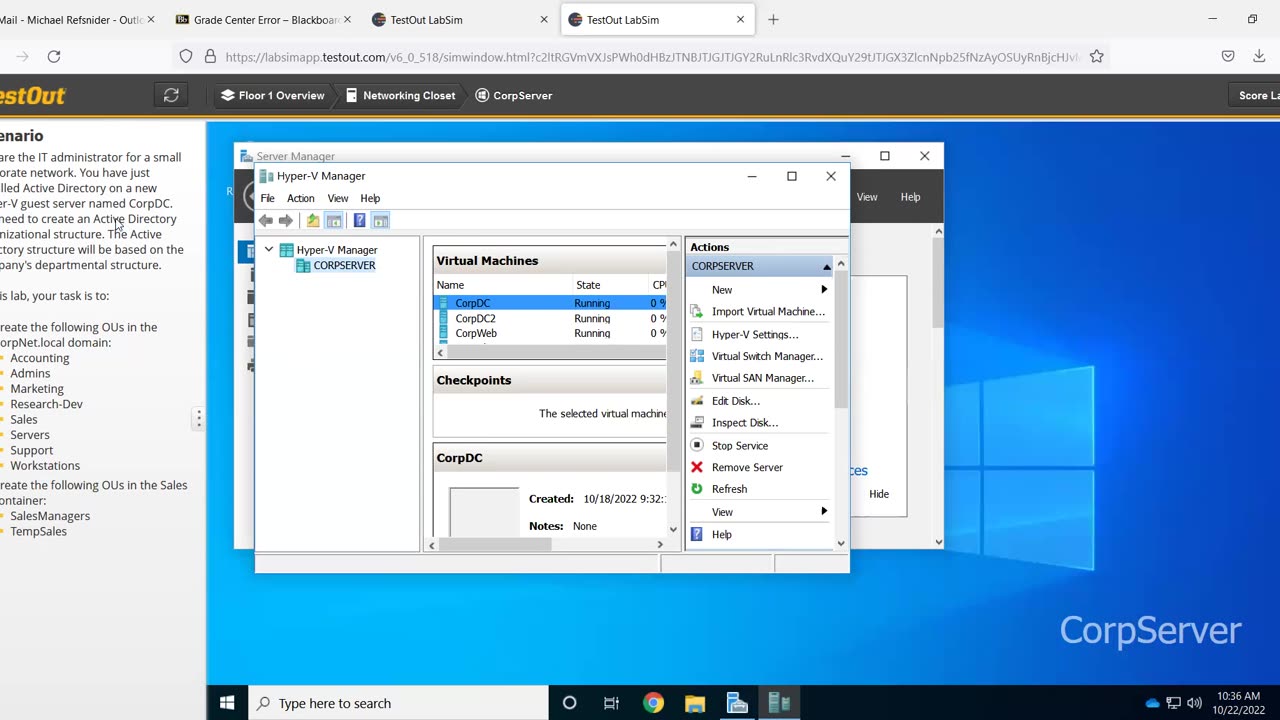This screenshot has height=720, width=1280.
Task: Go to Networking Closet
Action: 400,95
